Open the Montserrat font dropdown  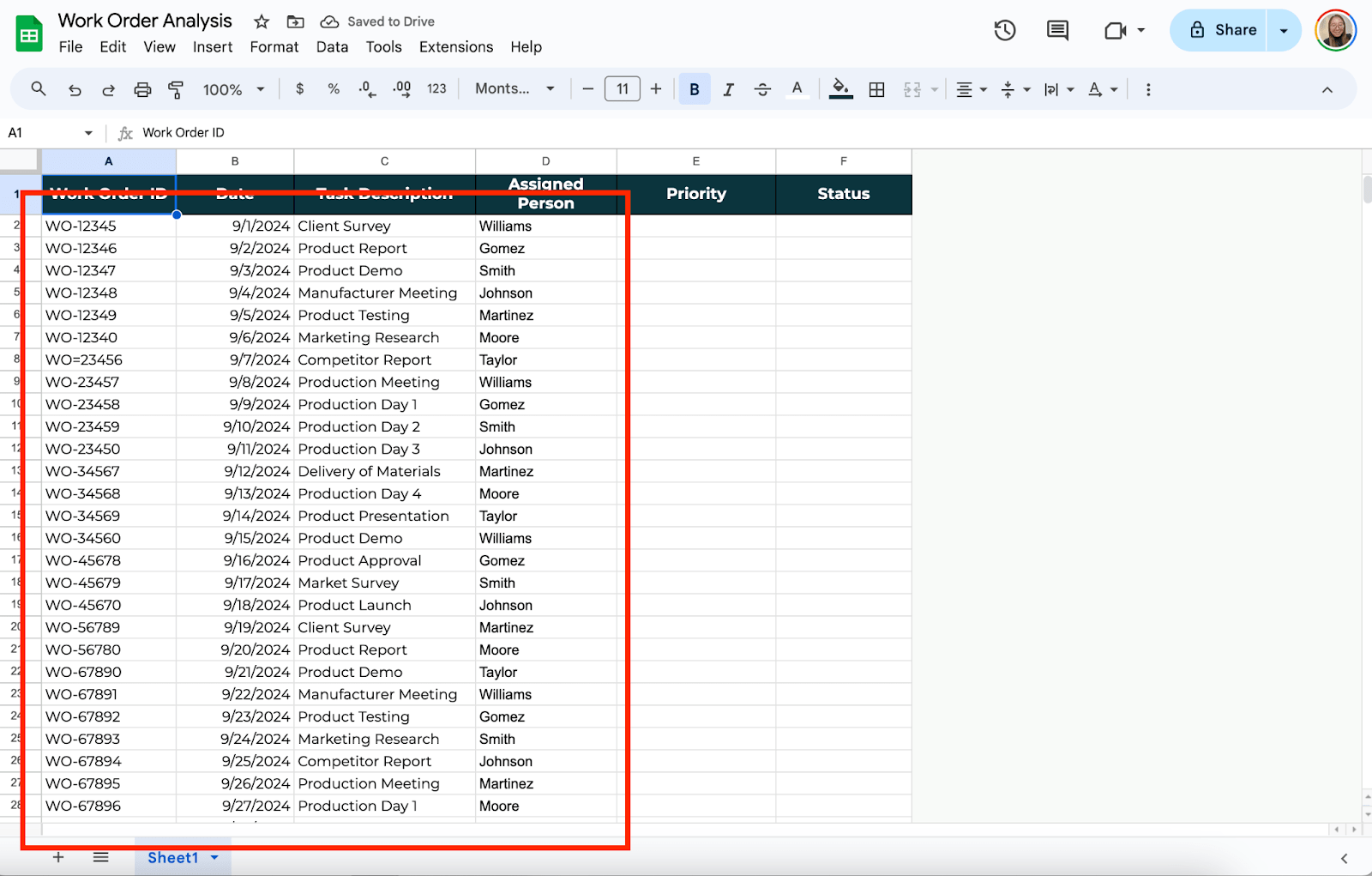pos(514,89)
